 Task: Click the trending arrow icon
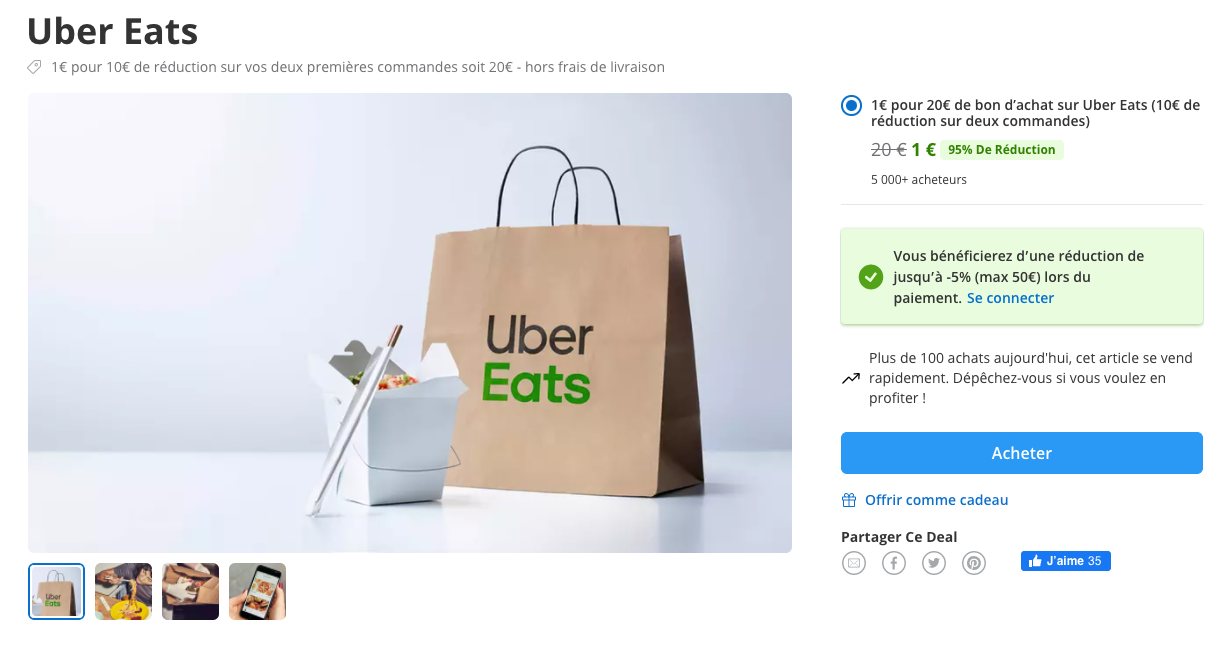click(851, 379)
